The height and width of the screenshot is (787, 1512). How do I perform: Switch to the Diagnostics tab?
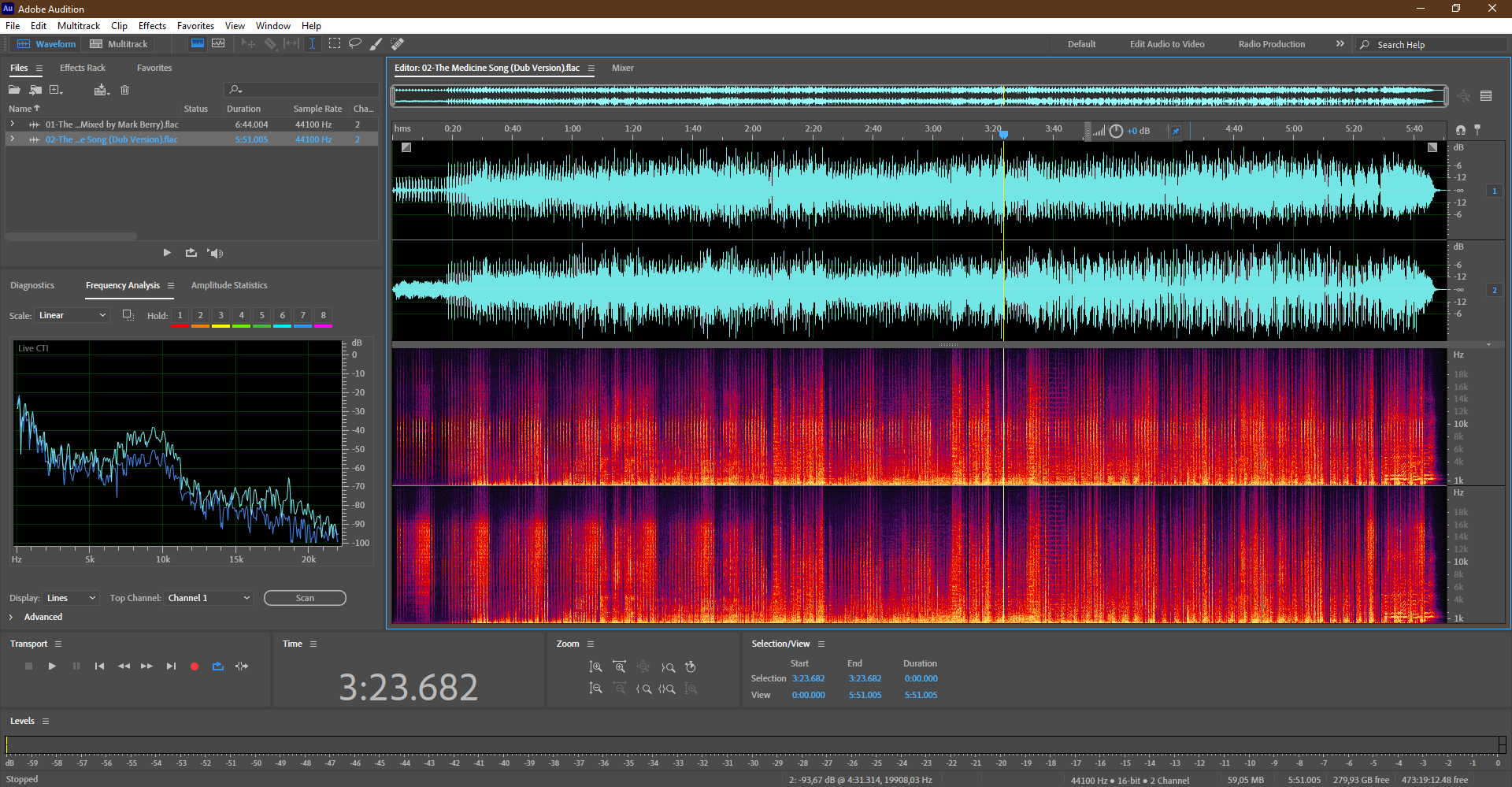[32, 285]
